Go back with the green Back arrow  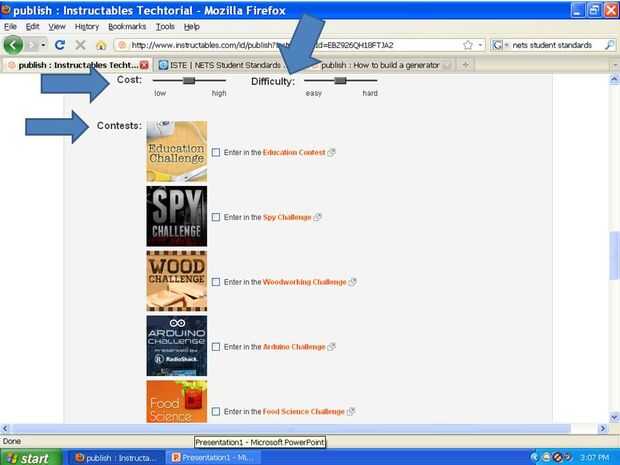[13, 45]
